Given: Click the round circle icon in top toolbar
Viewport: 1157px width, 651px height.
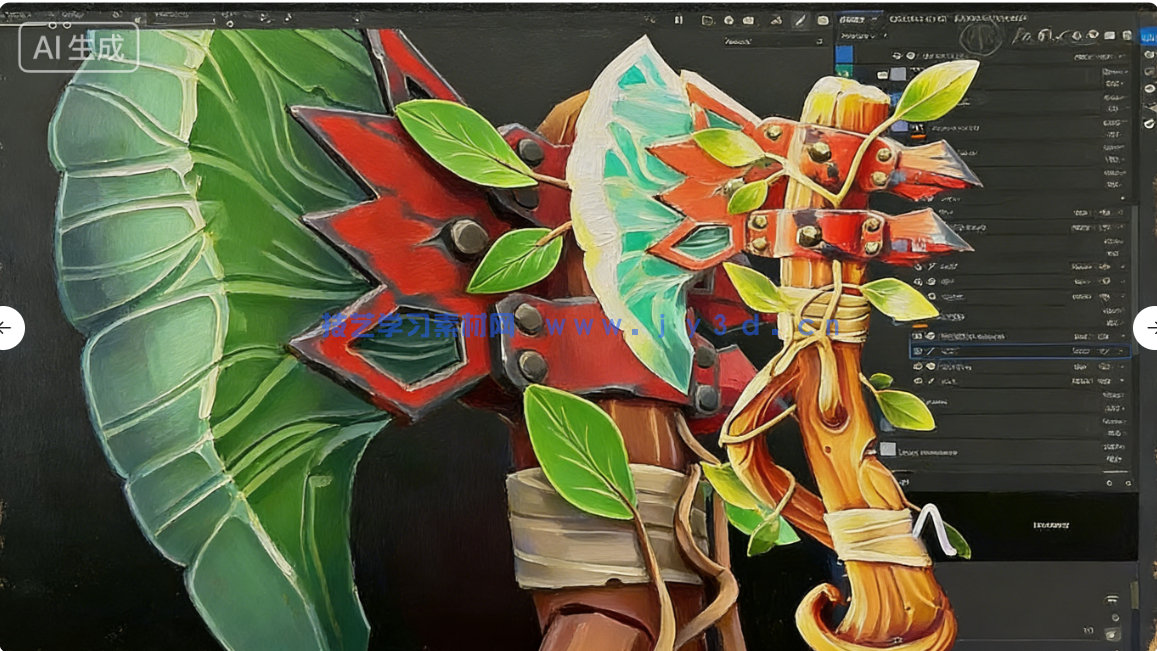Looking at the screenshot, I should (728, 20).
